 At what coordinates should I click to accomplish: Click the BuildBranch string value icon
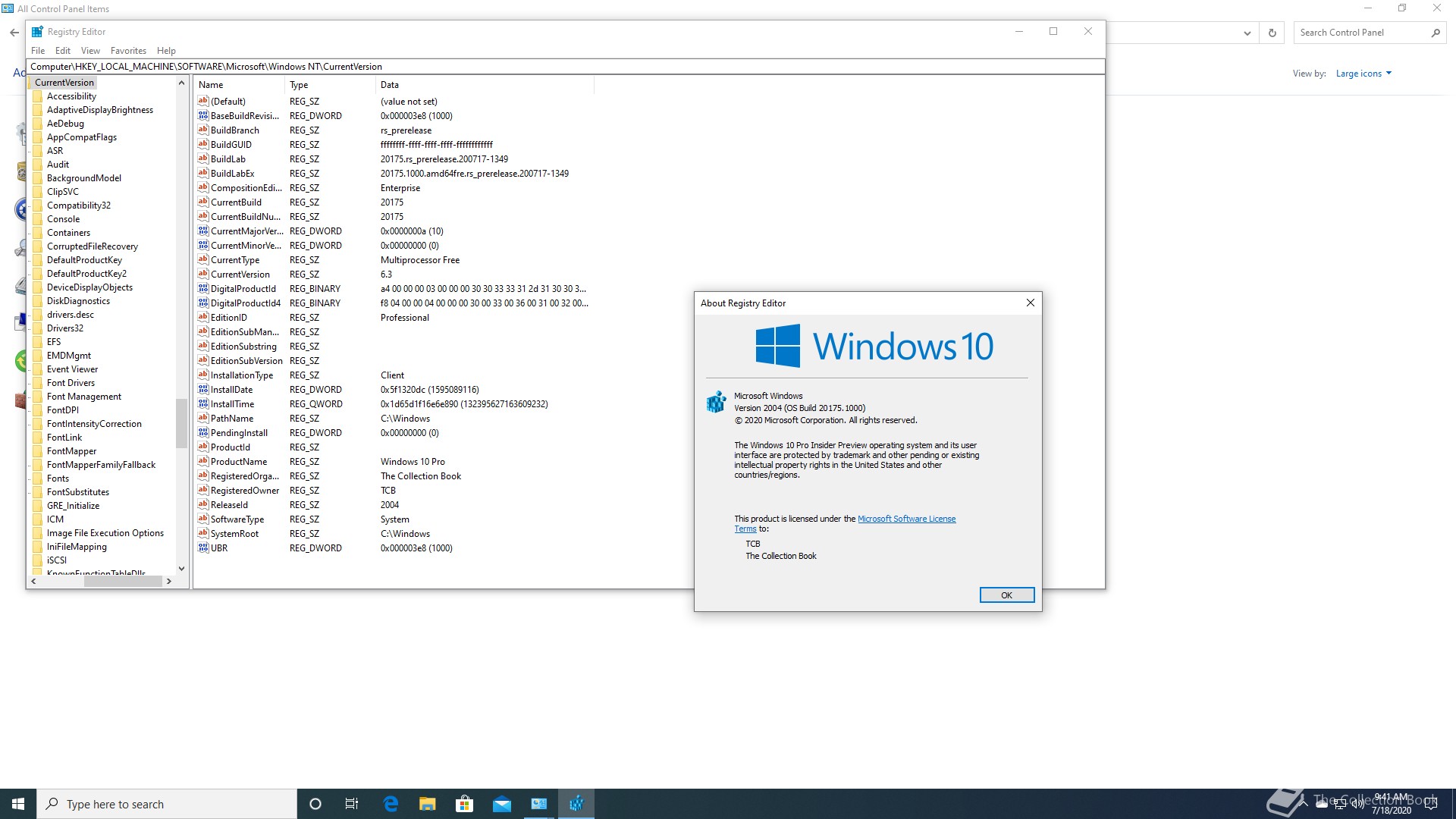pos(203,130)
